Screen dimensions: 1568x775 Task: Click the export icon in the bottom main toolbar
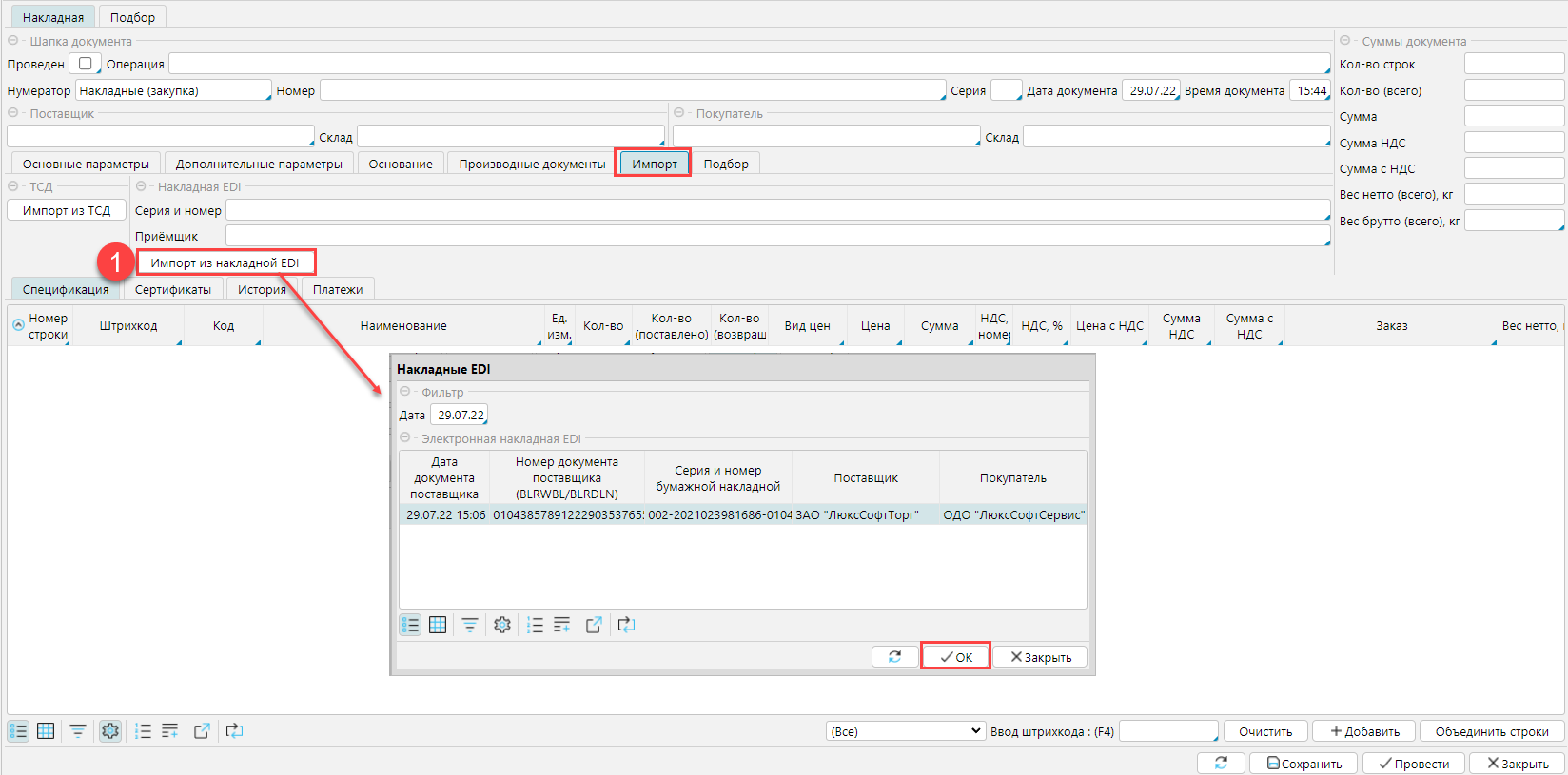click(x=202, y=731)
